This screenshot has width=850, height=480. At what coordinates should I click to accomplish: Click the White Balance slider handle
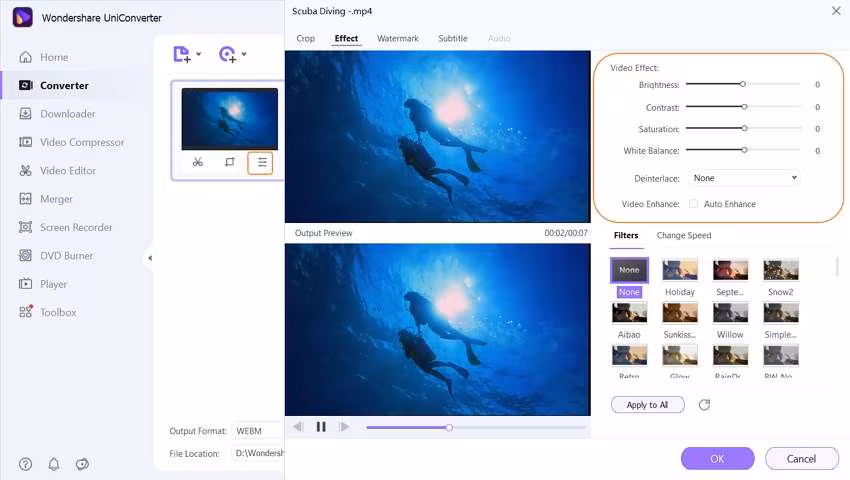[744, 150]
